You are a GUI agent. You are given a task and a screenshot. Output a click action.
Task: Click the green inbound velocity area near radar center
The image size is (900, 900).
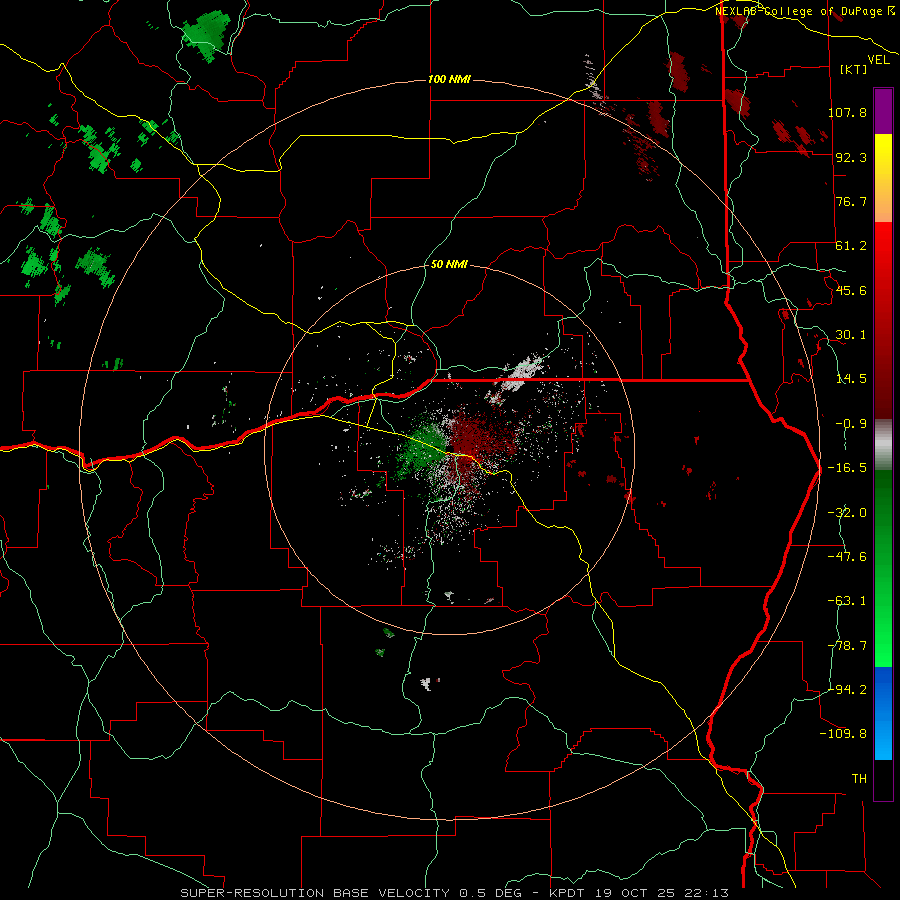point(424,448)
